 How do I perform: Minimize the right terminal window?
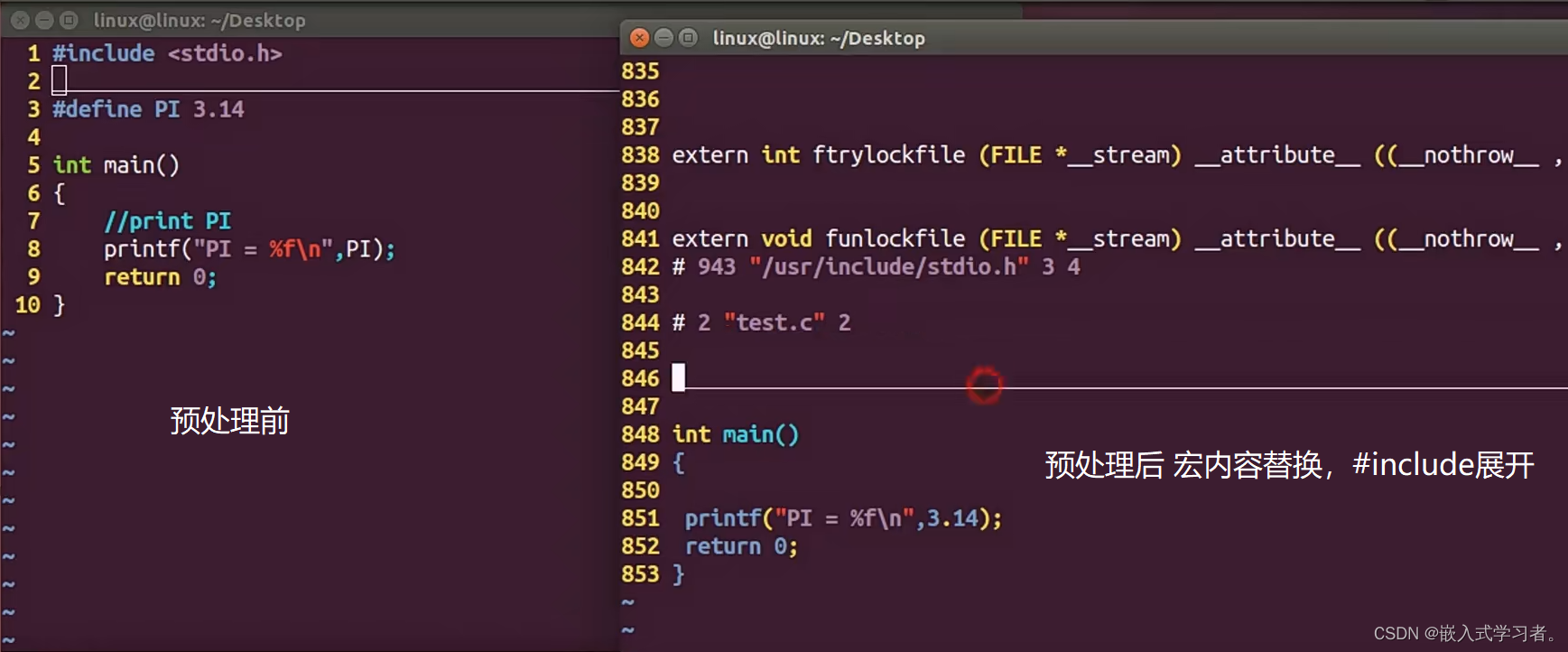click(663, 38)
